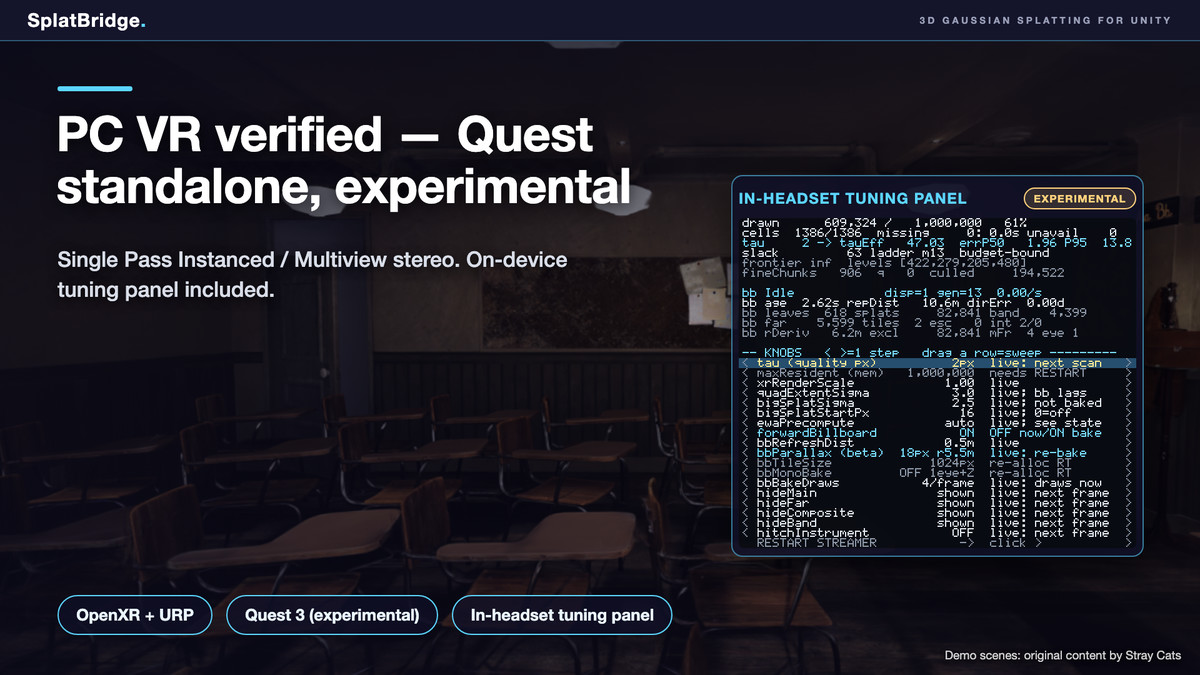
Task: Click the tauEff 47.03 stats line
Action: pyautogui.click(x=937, y=242)
